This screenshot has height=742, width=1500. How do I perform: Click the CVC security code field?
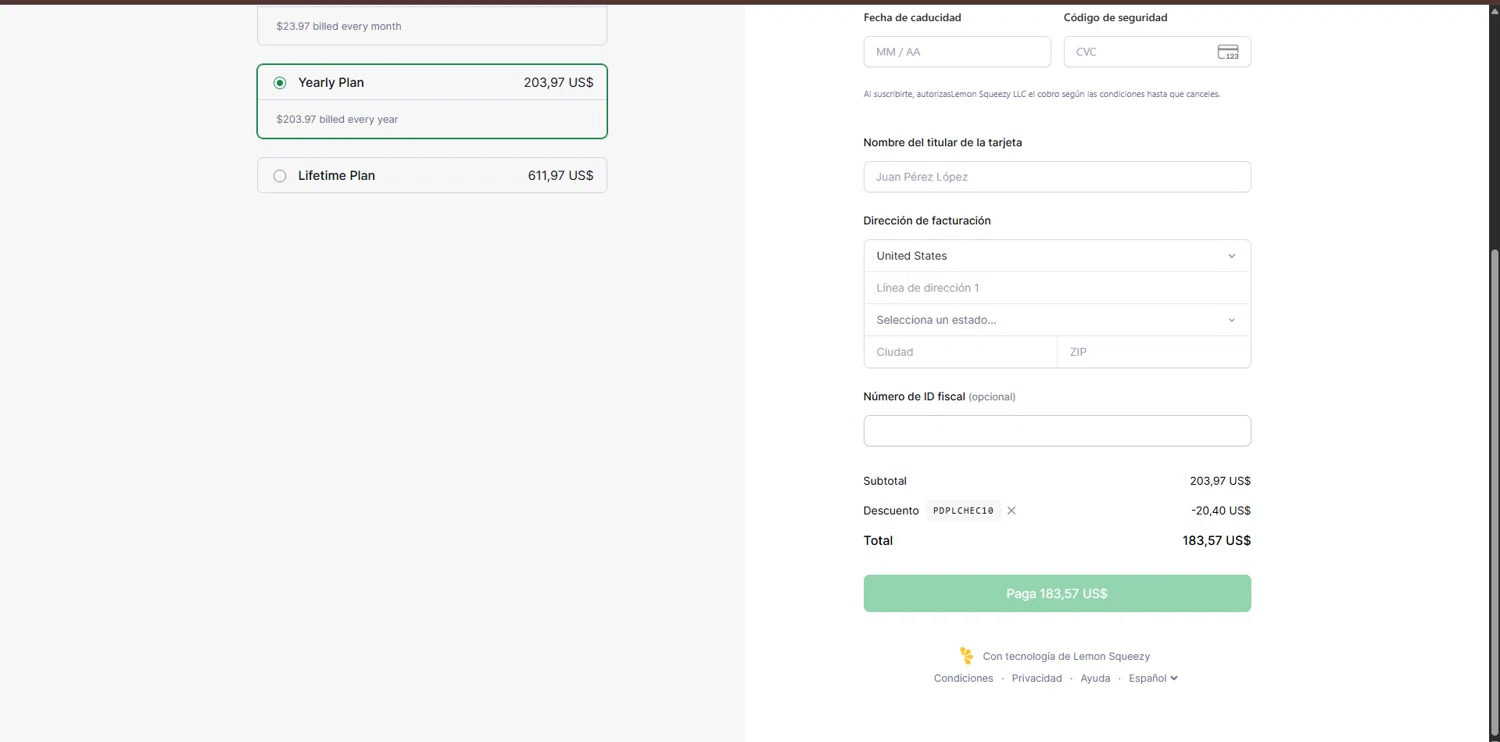pyautogui.click(x=1157, y=52)
